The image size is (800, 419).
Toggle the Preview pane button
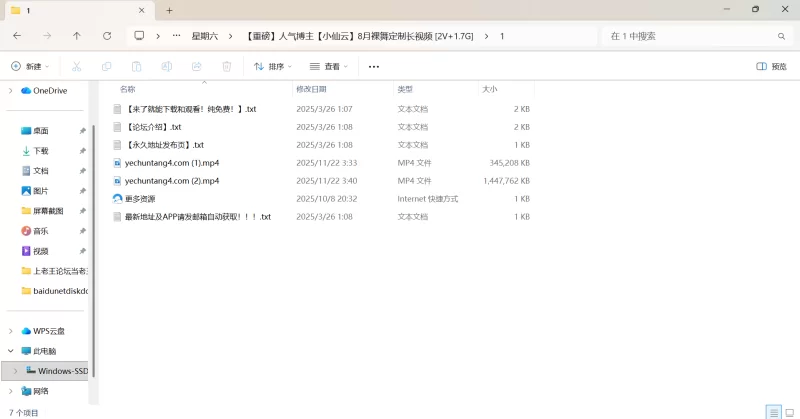tap(771, 67)
